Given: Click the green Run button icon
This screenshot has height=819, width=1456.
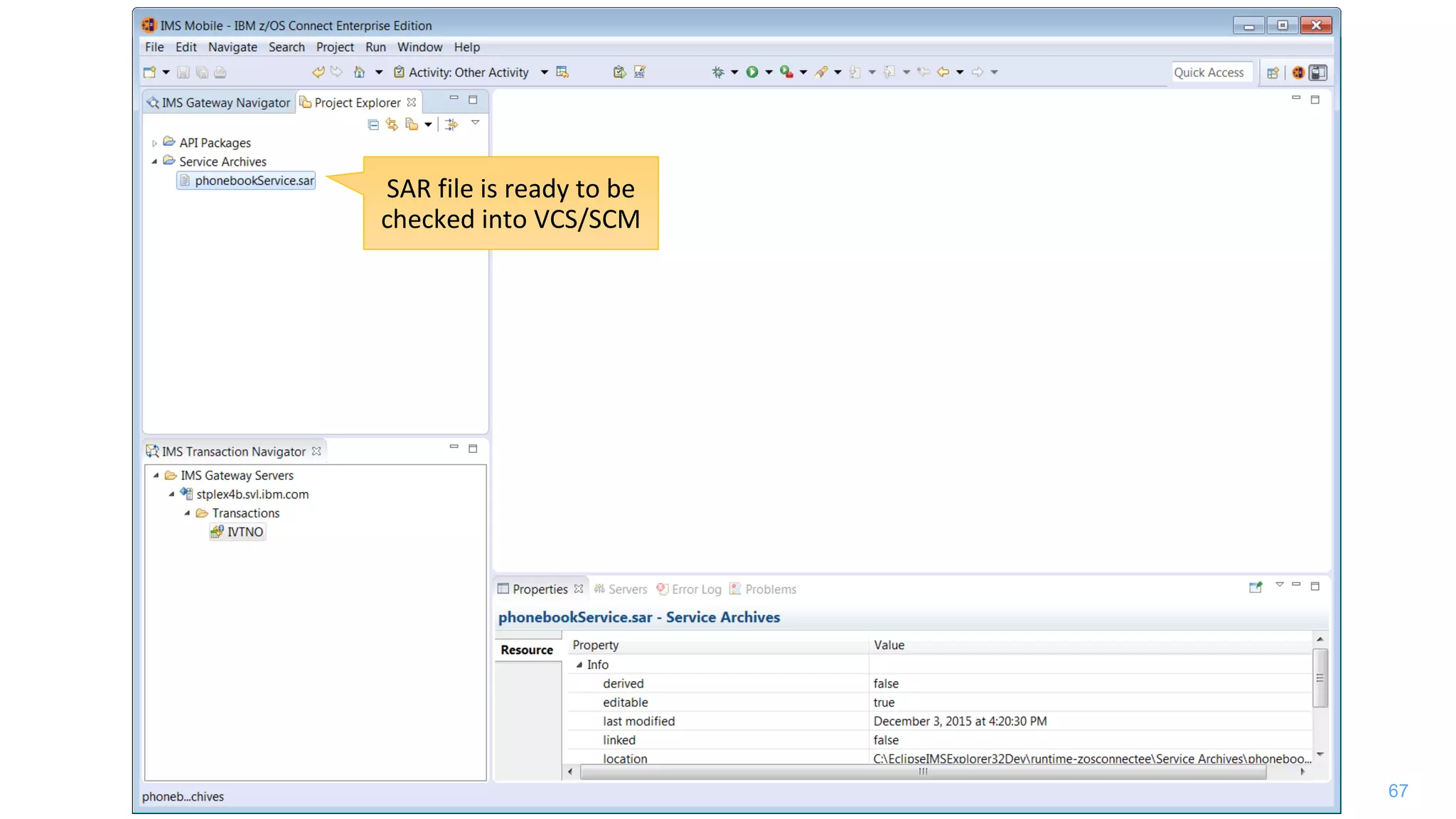Looking at the screenshot, I should click(751, 72).
